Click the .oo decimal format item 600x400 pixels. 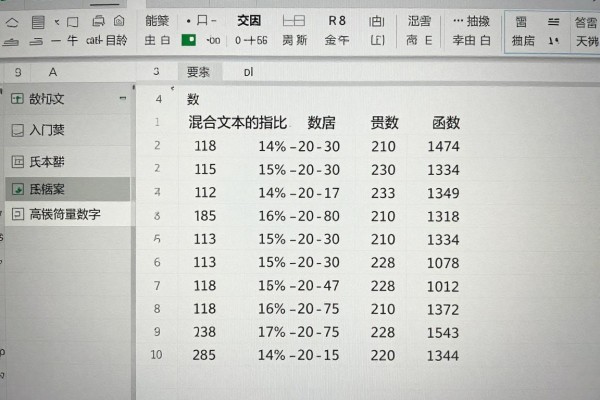(x=213, y=40)
